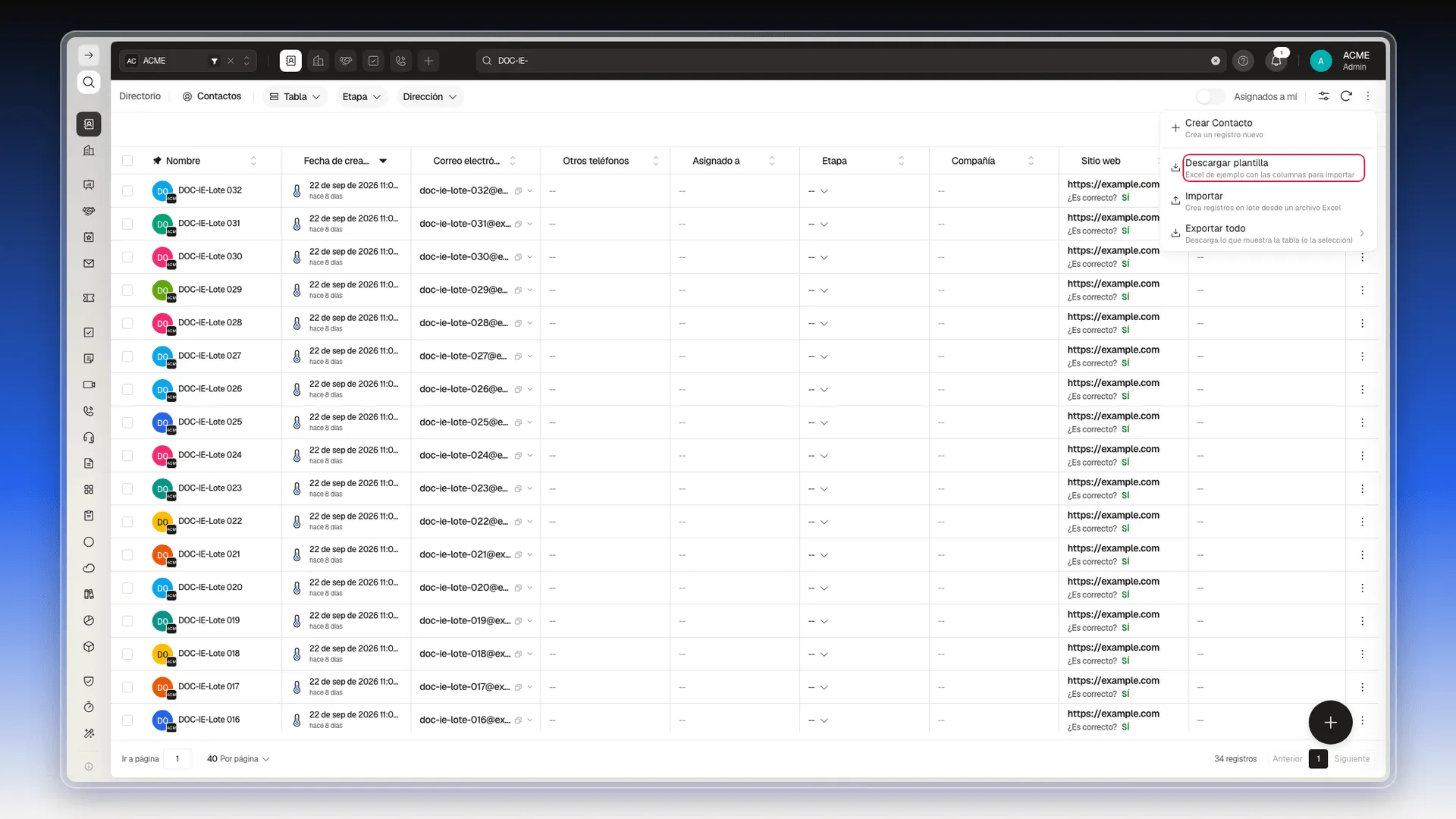Select the checkbox for DOC-IE-Lote 032
Viewport: 1456px width, 819px height.
(127, 191)
